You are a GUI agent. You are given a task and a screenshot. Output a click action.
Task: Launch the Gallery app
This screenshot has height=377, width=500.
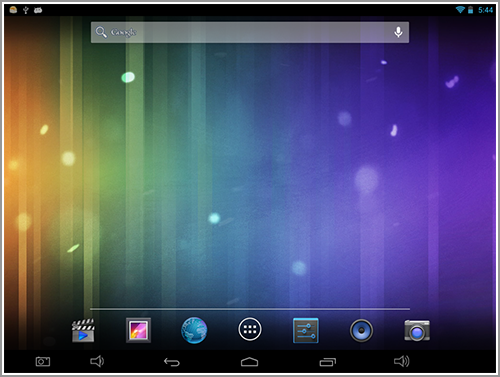point(138,330)
